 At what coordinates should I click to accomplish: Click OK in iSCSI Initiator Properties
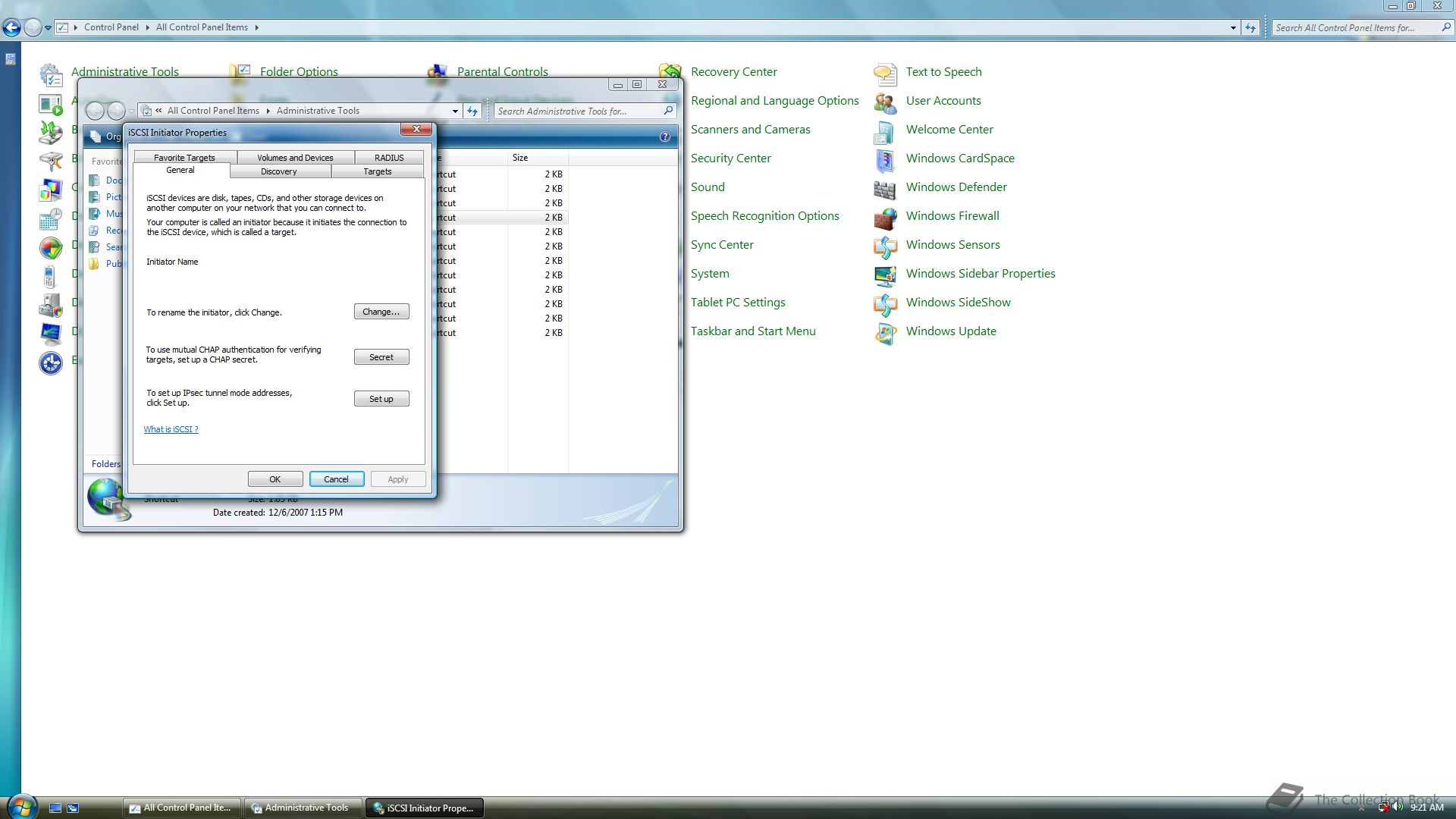click(x=275, y=479)
